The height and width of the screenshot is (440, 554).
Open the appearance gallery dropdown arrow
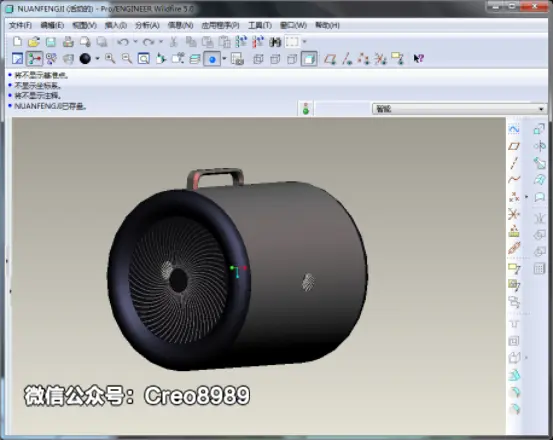coord(97,59)
